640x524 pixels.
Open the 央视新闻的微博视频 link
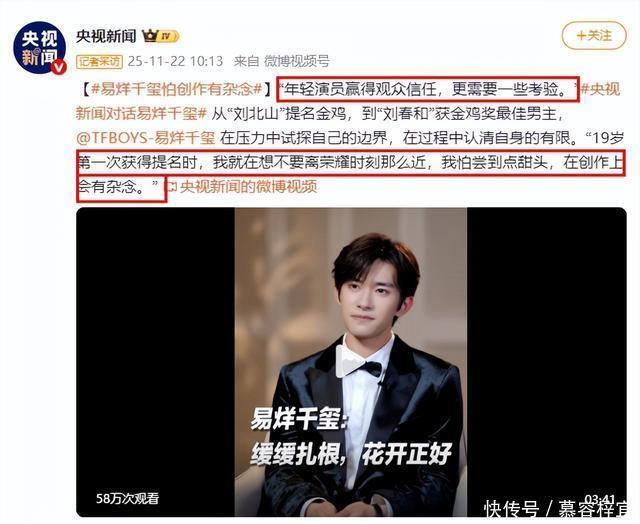(248, 187)
